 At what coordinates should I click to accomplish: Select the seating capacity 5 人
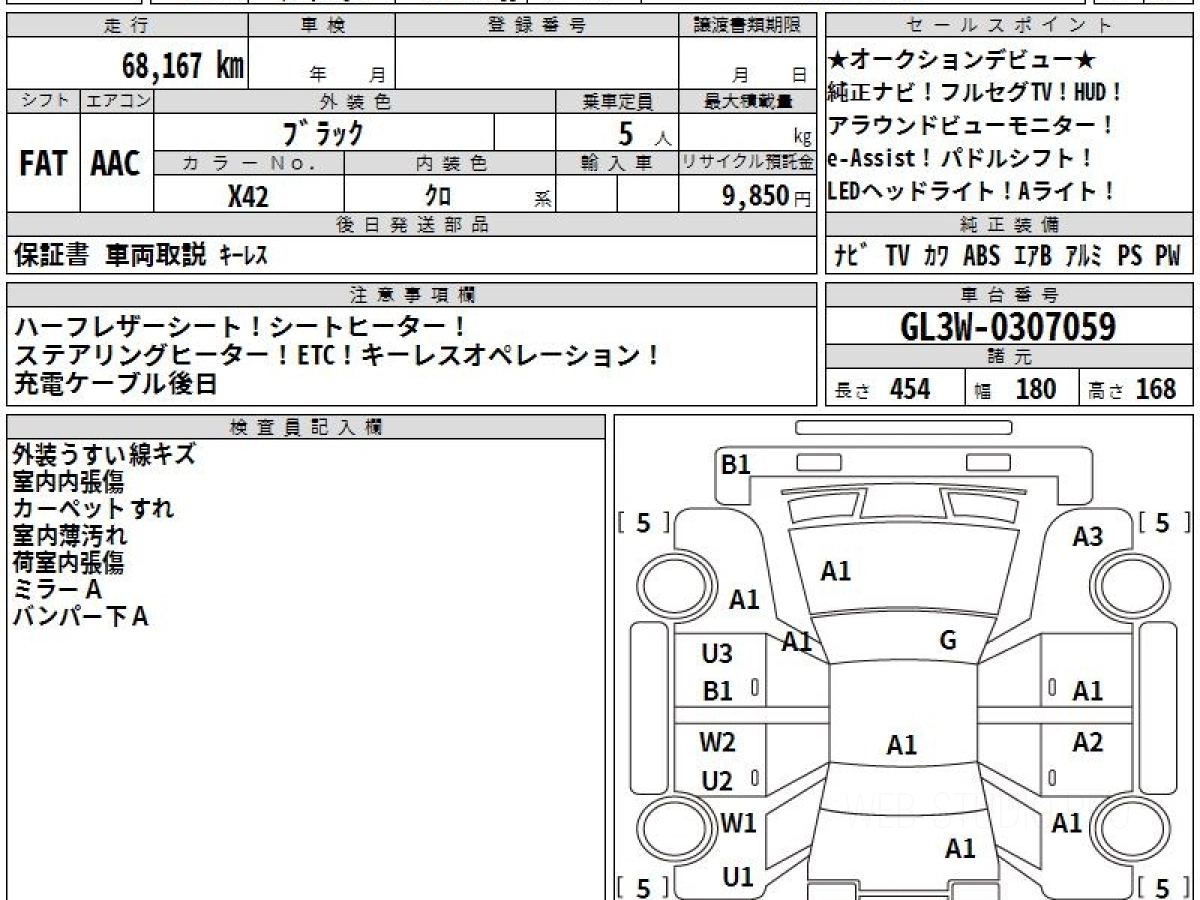click(x=644, y=133)
